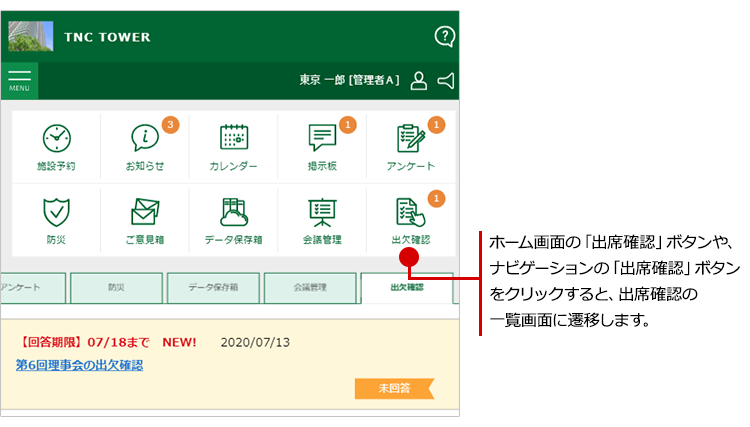This screenshot has height=427, width=750.
Task: Open the ご意見箱 suggestion box icon
Action: pos(145,219)
